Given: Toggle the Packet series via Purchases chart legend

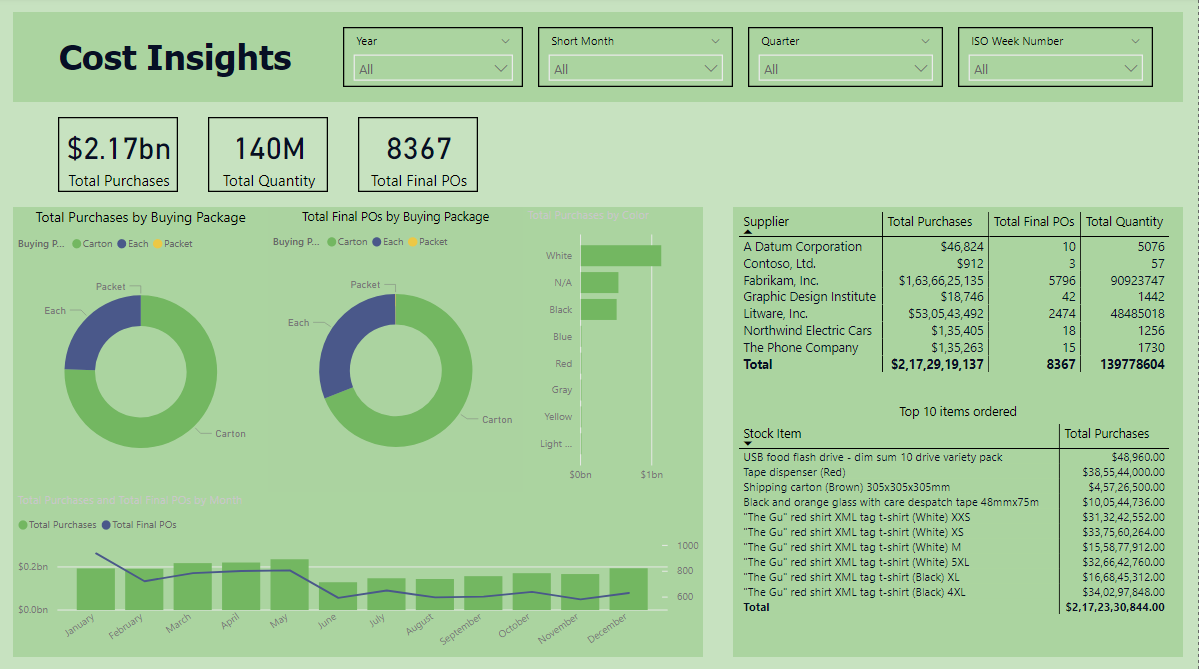Looking at the screenshot, I should tap(158, 243).
